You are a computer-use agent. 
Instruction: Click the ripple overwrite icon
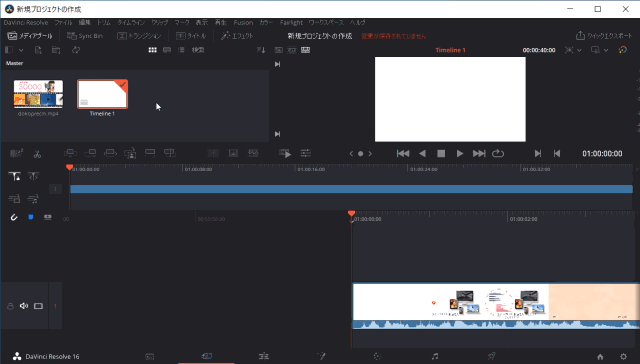pos(110,153)
